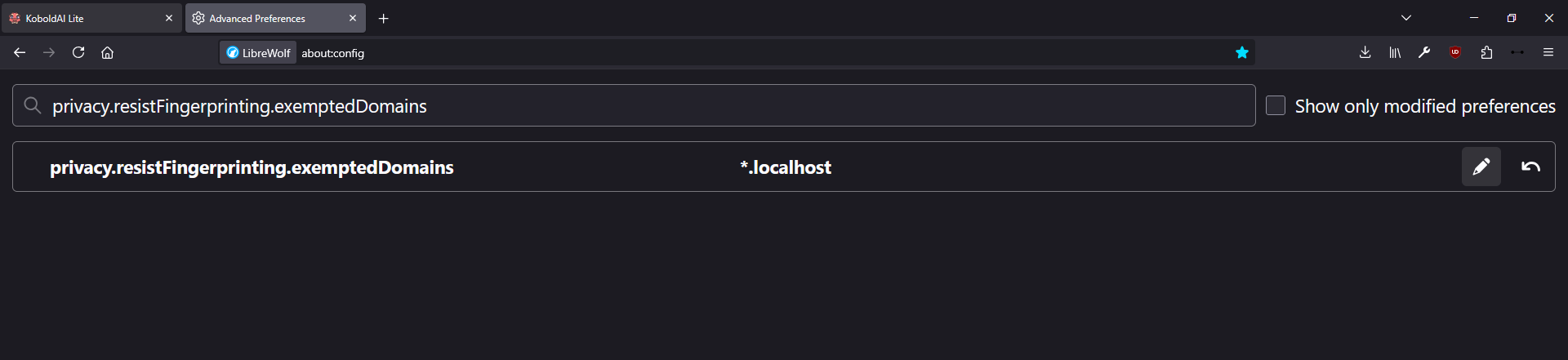The width and height of the screenshot is (1568, 360).
Task: Open the Extensions puzzle-piece menu
Action: (x=1486, y=52)
